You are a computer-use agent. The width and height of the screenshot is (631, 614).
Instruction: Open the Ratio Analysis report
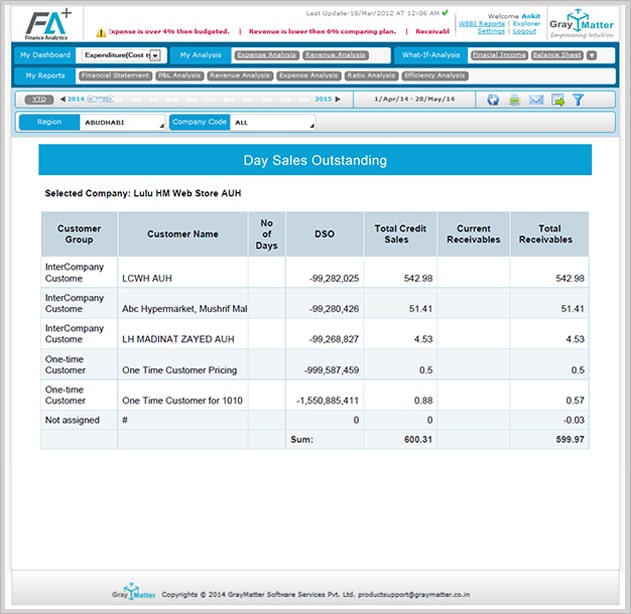pos(371,76)
